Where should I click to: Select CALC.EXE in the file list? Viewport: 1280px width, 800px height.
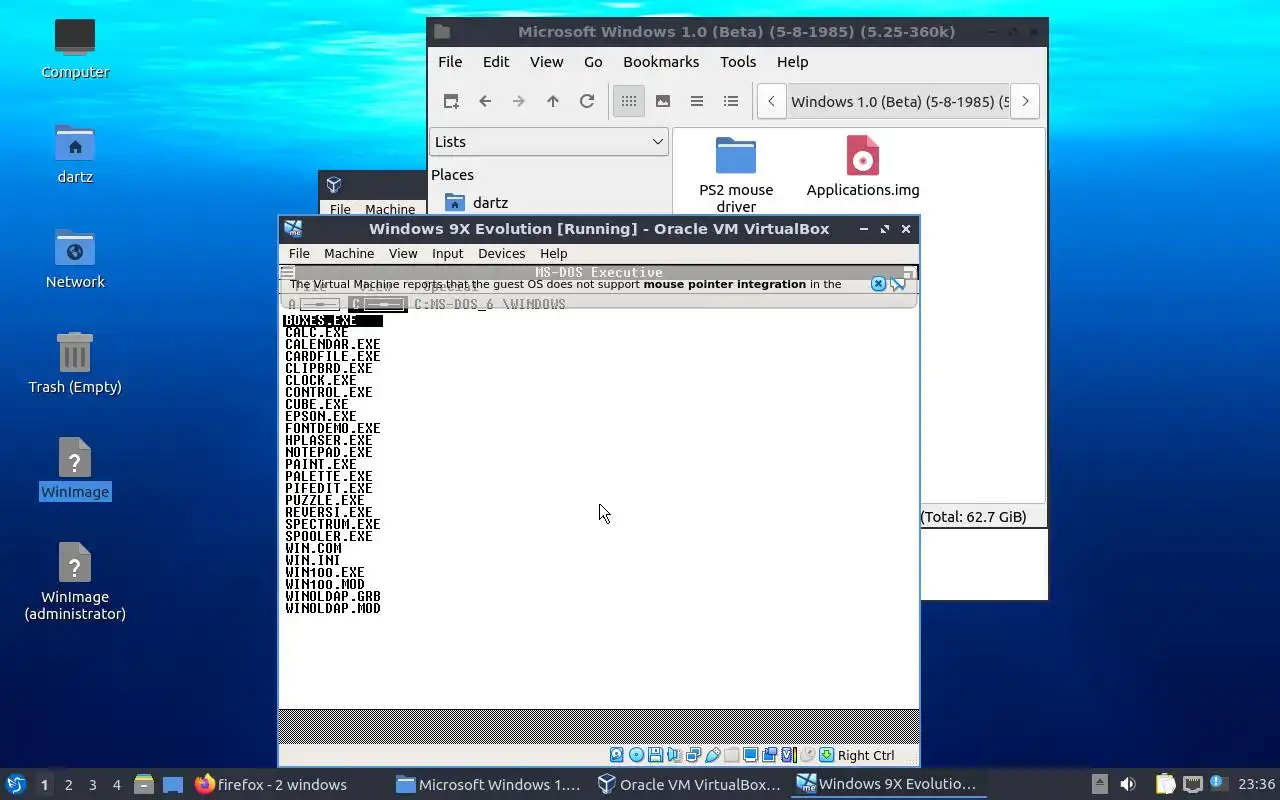(317, 332)
